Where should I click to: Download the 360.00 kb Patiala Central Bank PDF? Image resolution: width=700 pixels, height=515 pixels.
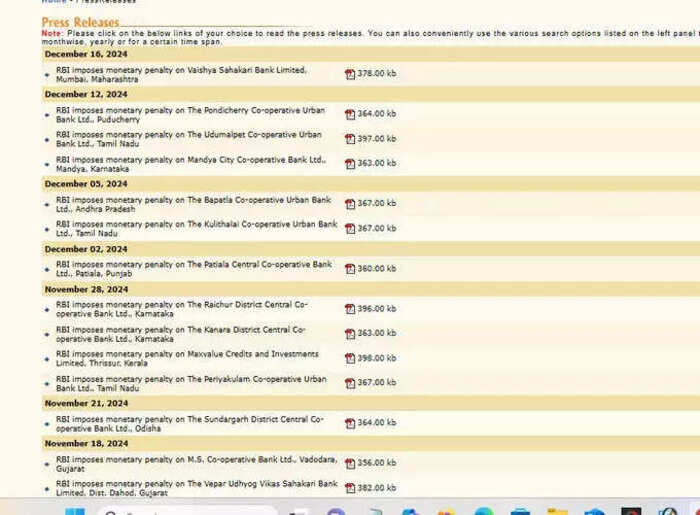coord(350,269)
